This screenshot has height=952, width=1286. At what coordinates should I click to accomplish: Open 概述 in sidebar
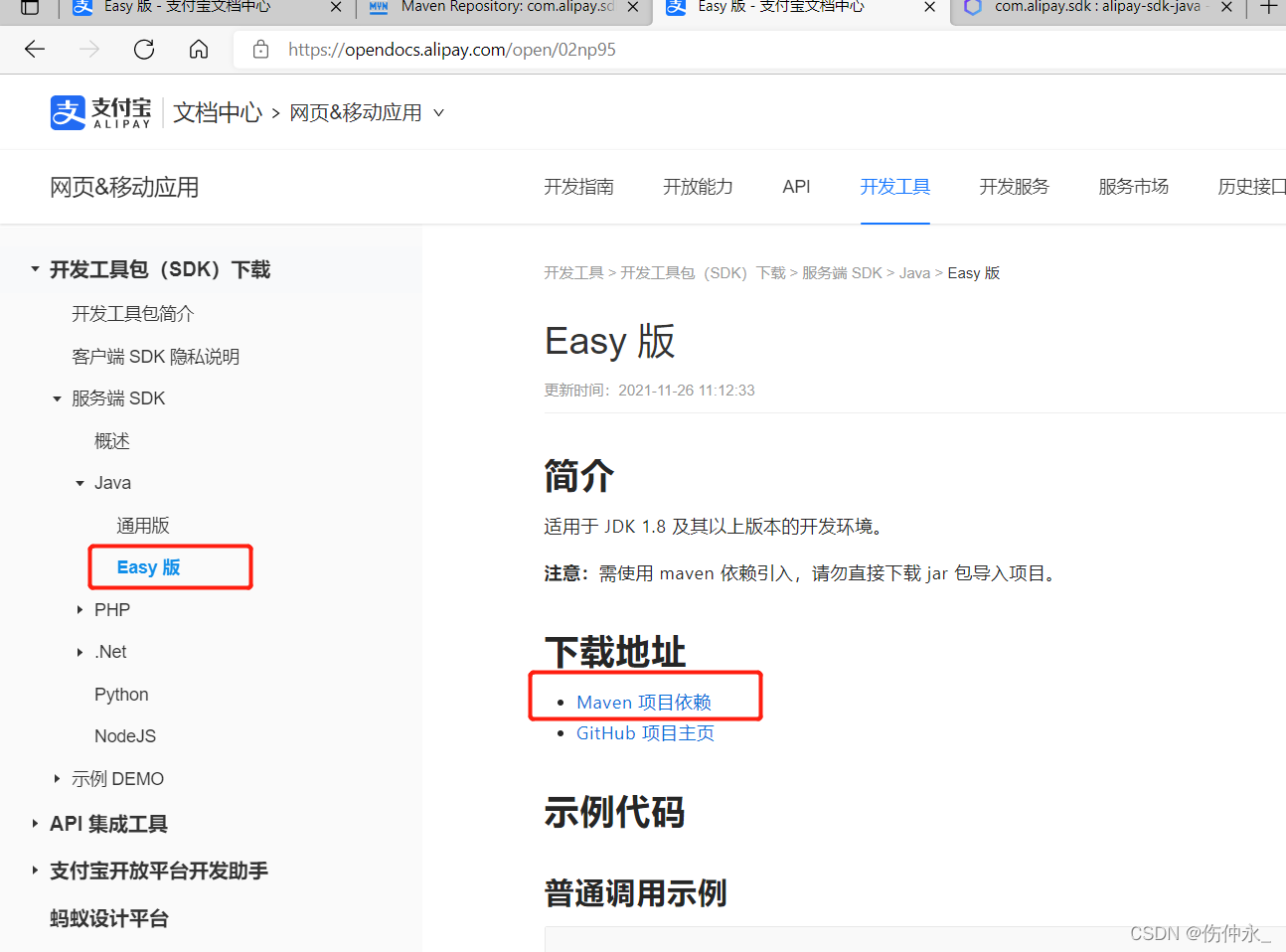coord(112,441)
